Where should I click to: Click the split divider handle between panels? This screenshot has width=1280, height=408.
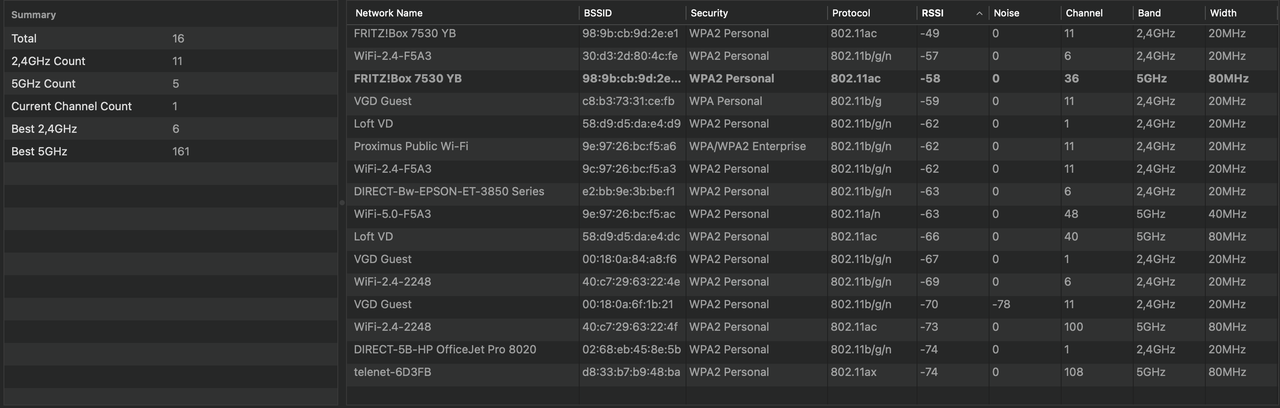[x=342, y=203]
